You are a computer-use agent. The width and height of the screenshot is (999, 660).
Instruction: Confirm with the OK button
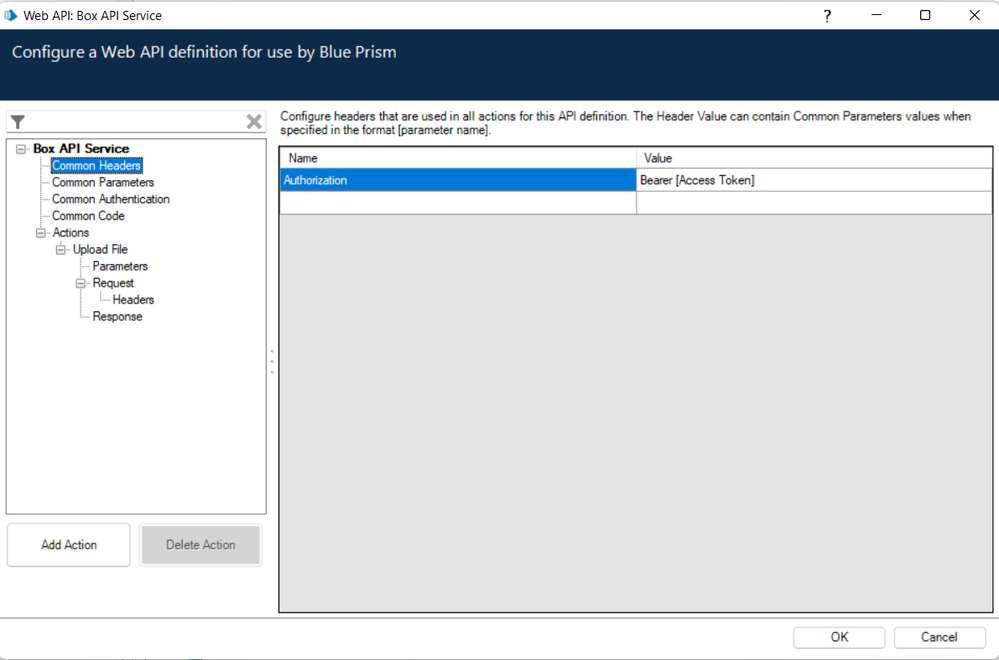pos(839,637)
